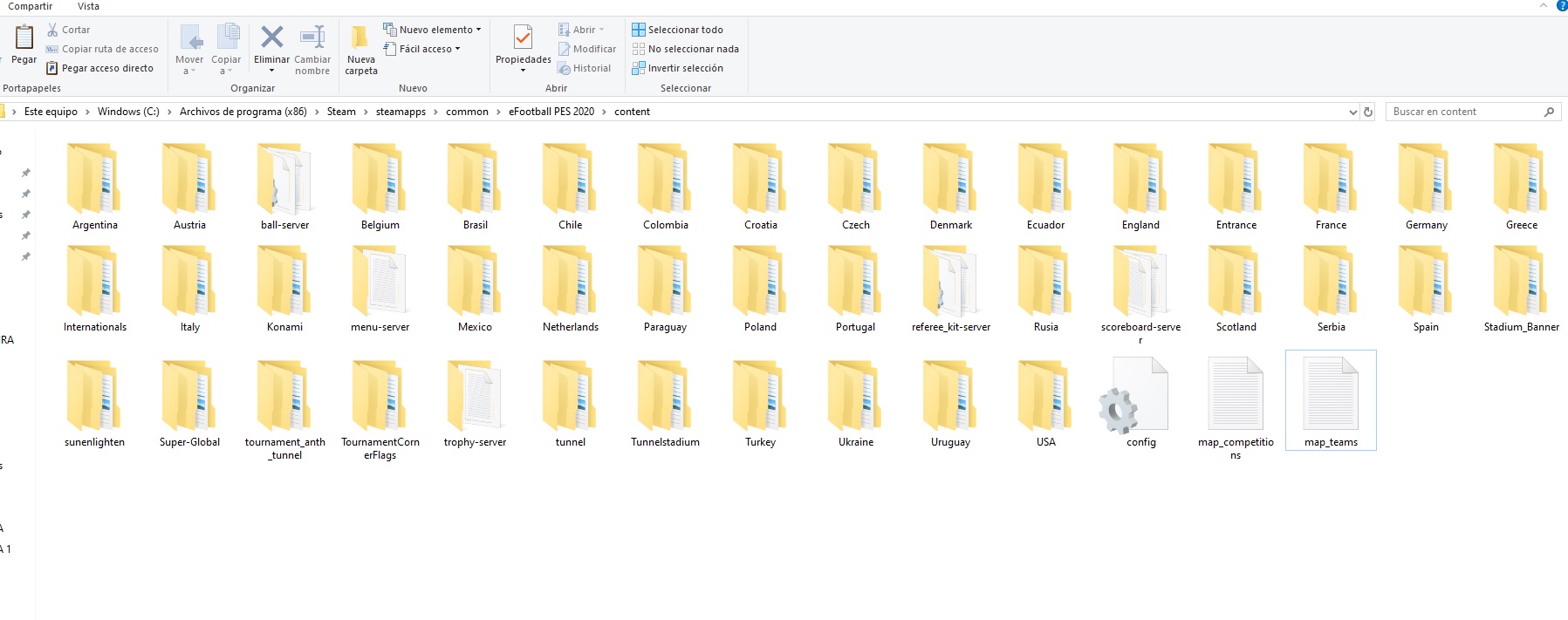1568x620 pixels.
Task: Select the Internationals folder
Action: [94, 289]
